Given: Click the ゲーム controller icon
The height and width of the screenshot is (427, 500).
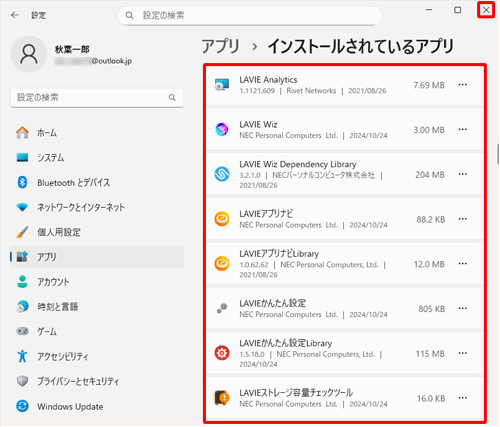Looking at the screenshot, I should [x=22, y=331].
